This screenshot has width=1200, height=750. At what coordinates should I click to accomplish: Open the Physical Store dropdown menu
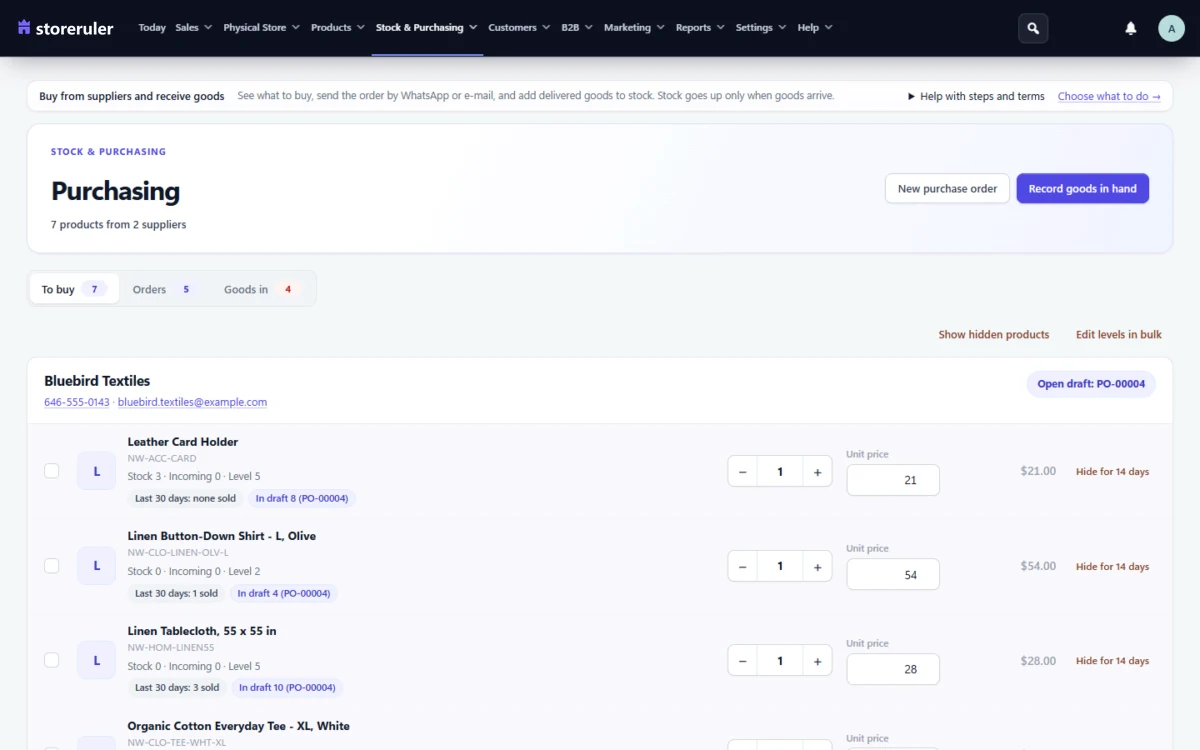(x=261, y=28)
